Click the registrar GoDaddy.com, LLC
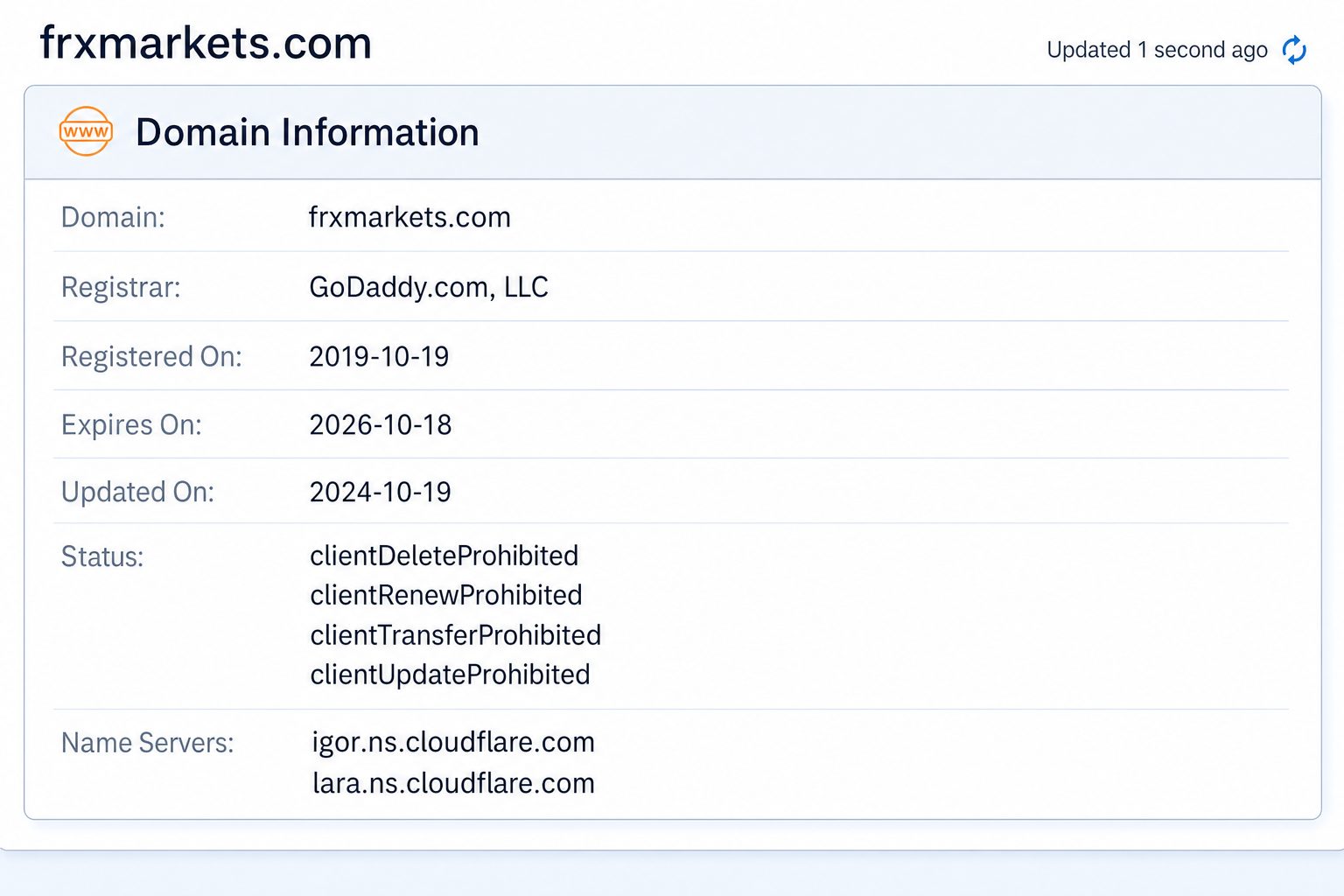 coord(429,287)
